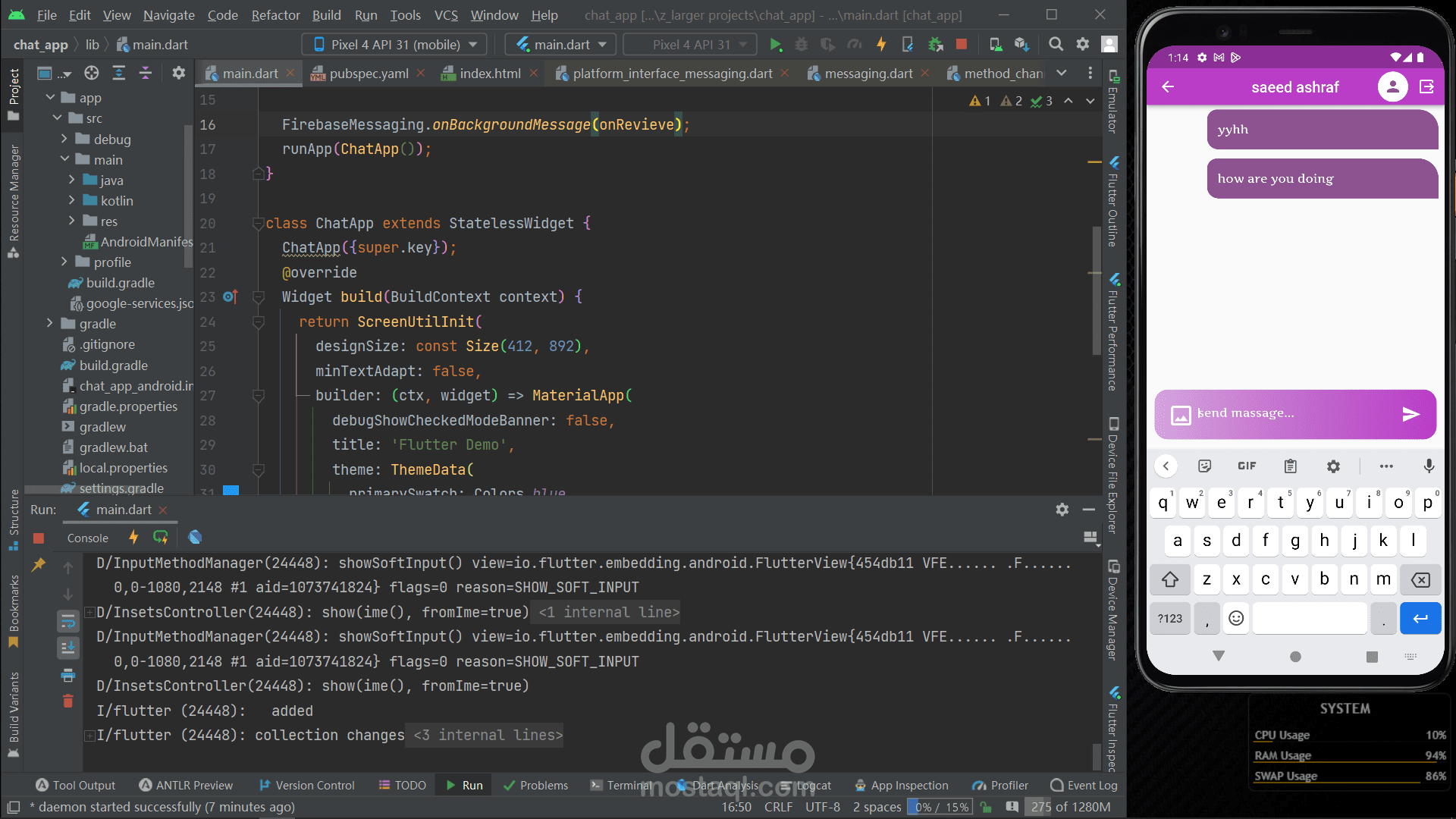Expand the kotlin folder in project tree
Viewport: 1456px width, 819px height.
tap(72, 200)
